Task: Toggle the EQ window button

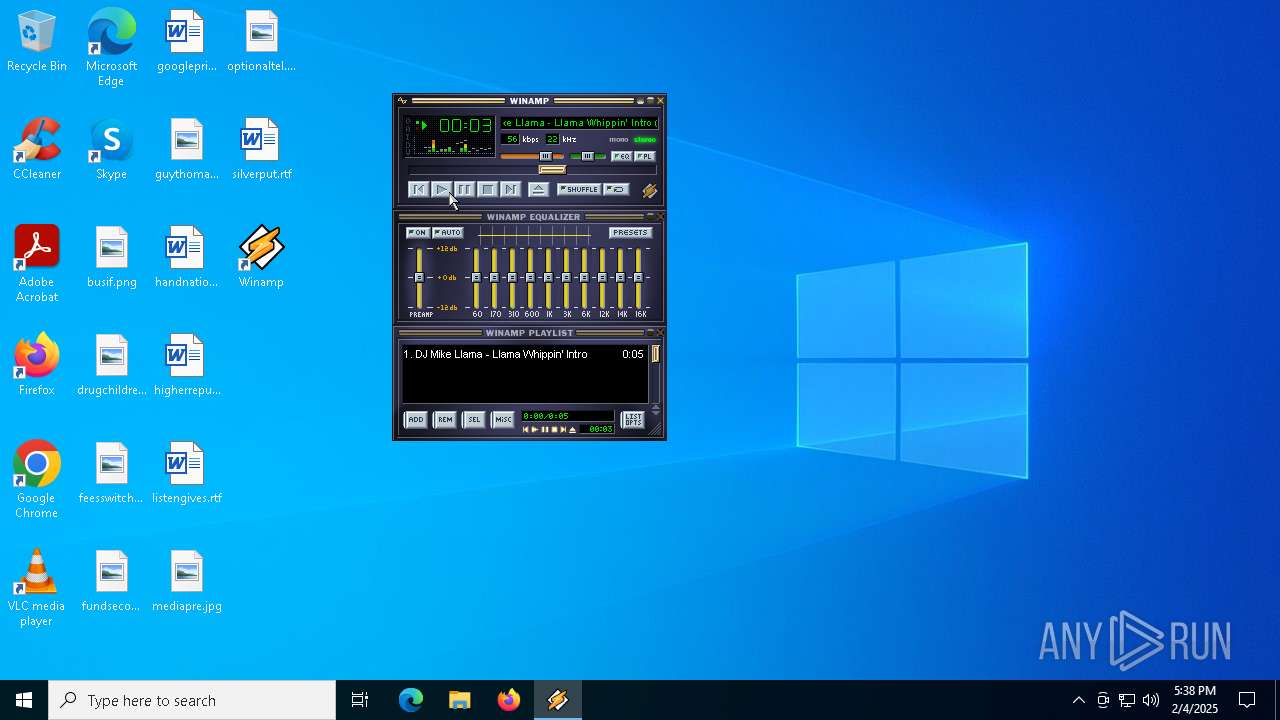Action: click(622, 156)
